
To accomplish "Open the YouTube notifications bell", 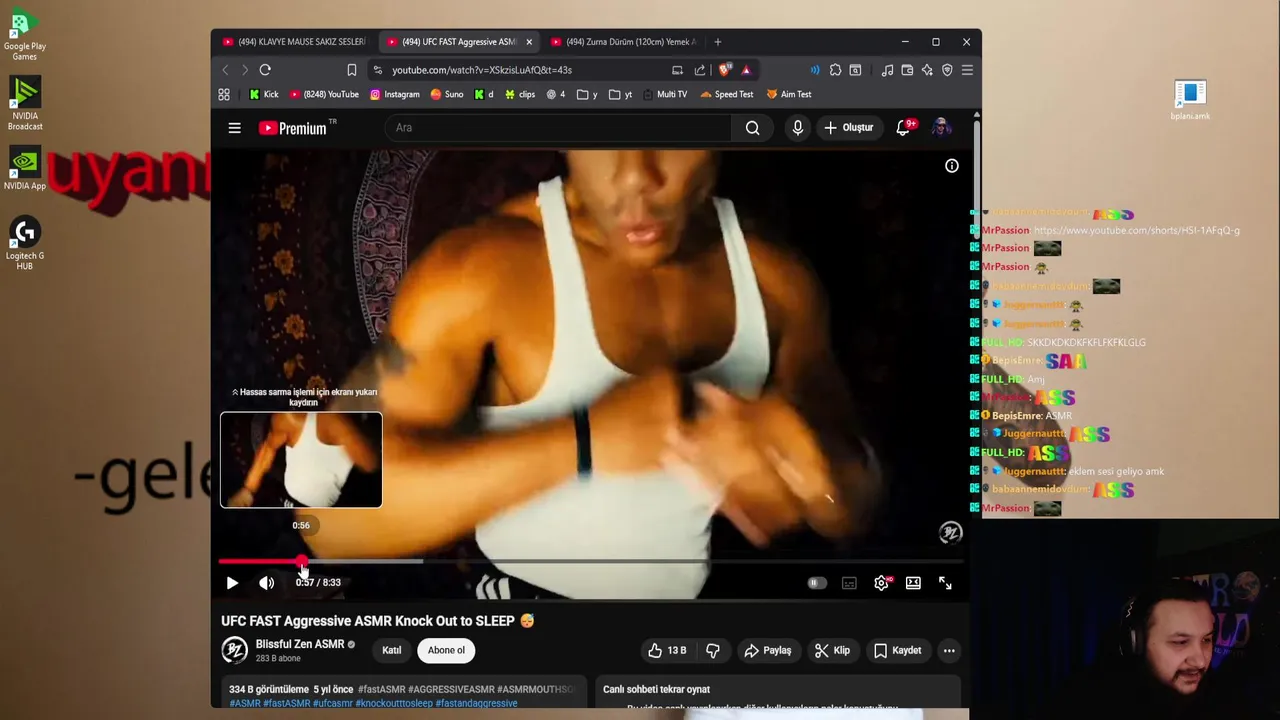I will click(x=903, y=128).
